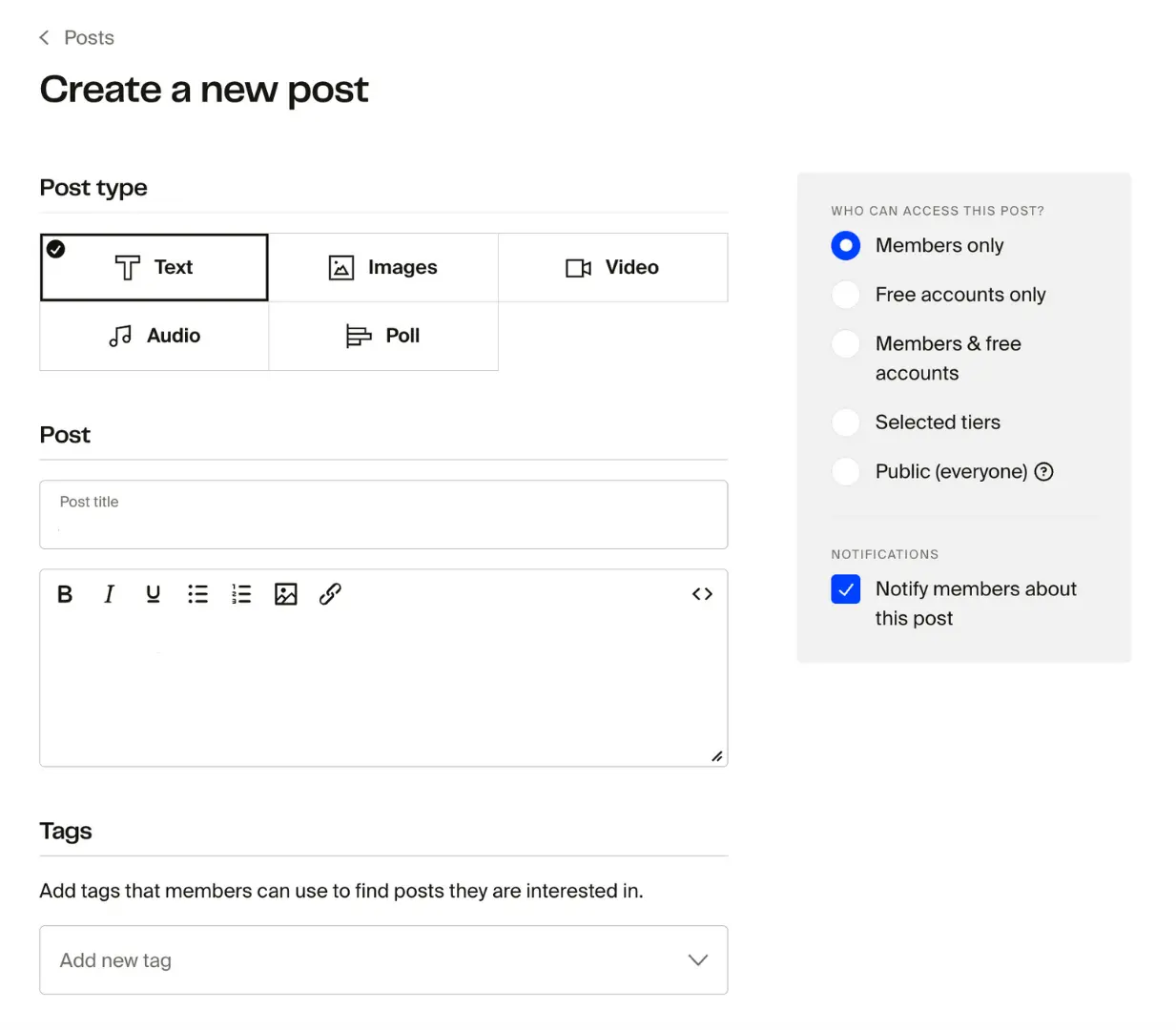Make the post Public for everyone
Viewport: 1176px width, 1030px height.
[845, 471]
